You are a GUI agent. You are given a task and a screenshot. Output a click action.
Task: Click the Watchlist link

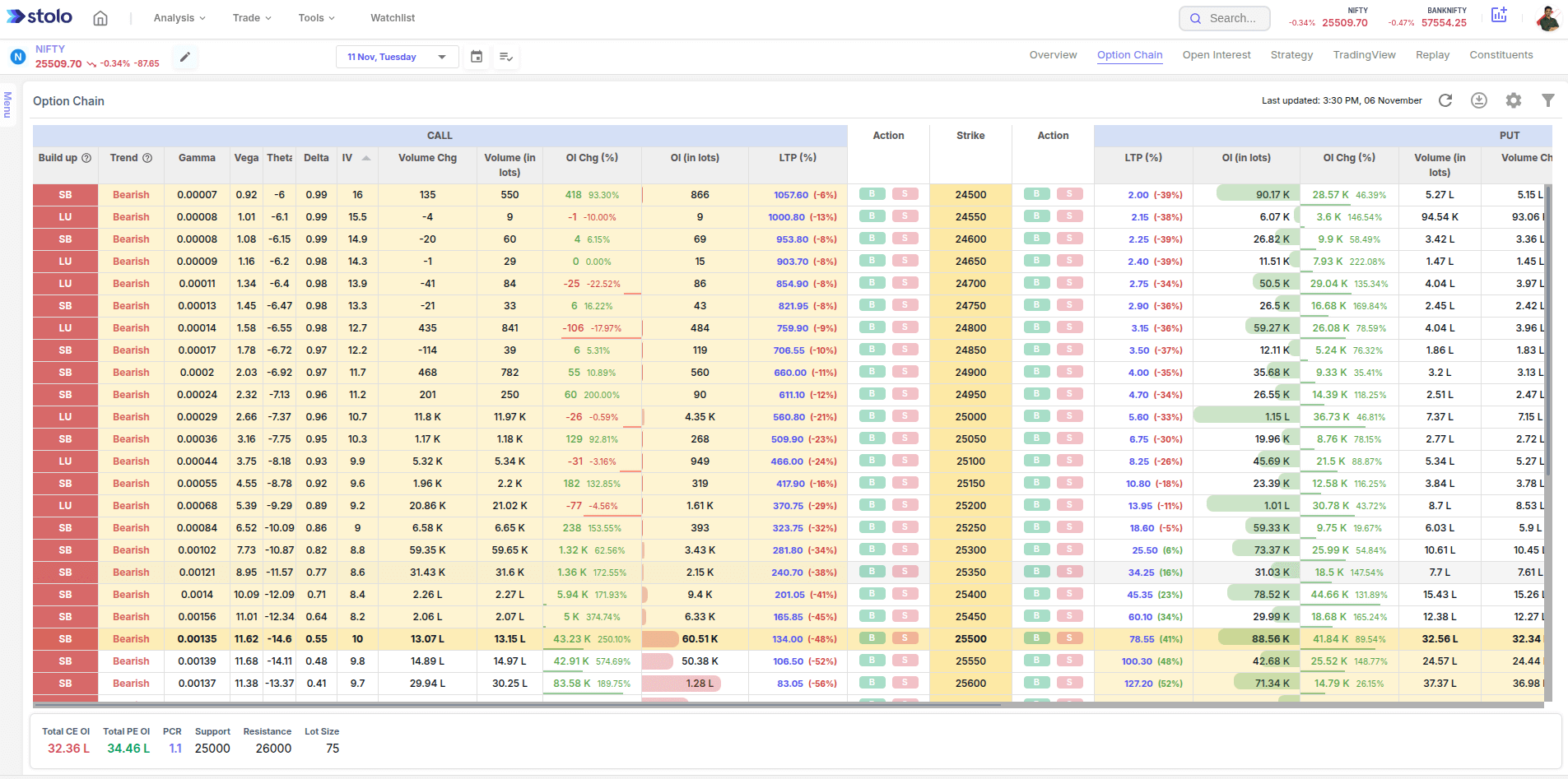click(x=393, y=18)
